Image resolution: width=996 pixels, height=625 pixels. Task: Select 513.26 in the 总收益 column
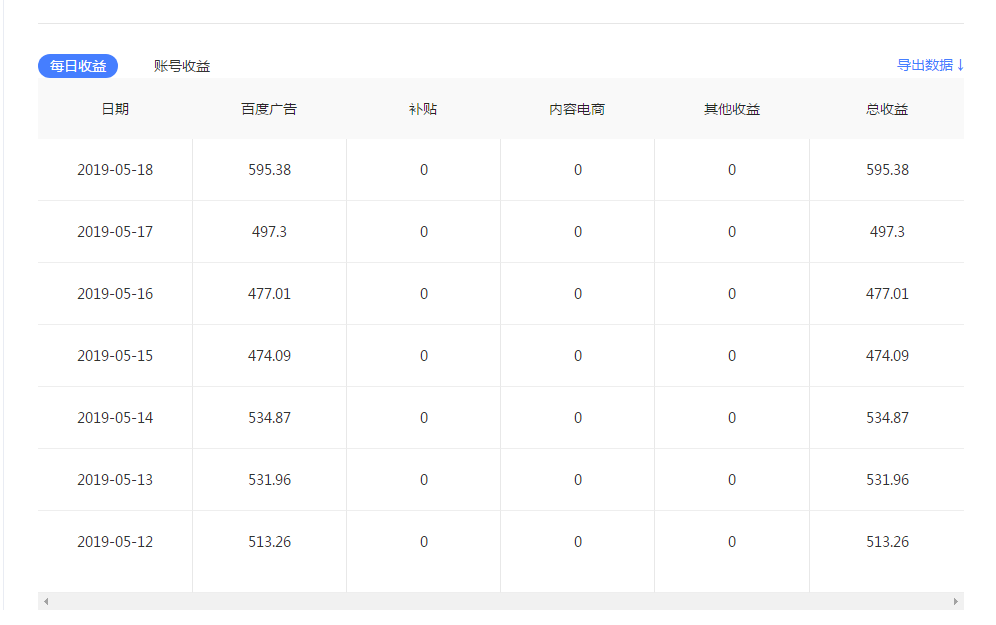tap(887, 542)
